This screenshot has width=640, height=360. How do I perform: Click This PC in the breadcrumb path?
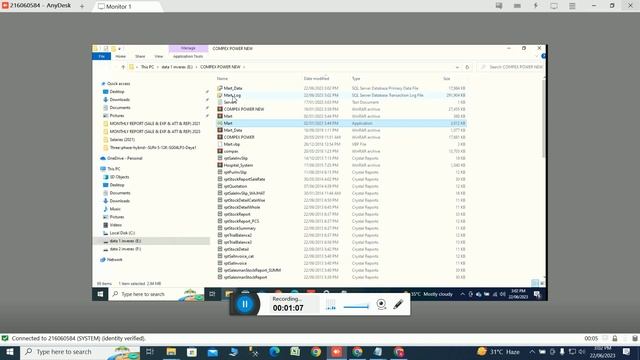coord(147,67)
